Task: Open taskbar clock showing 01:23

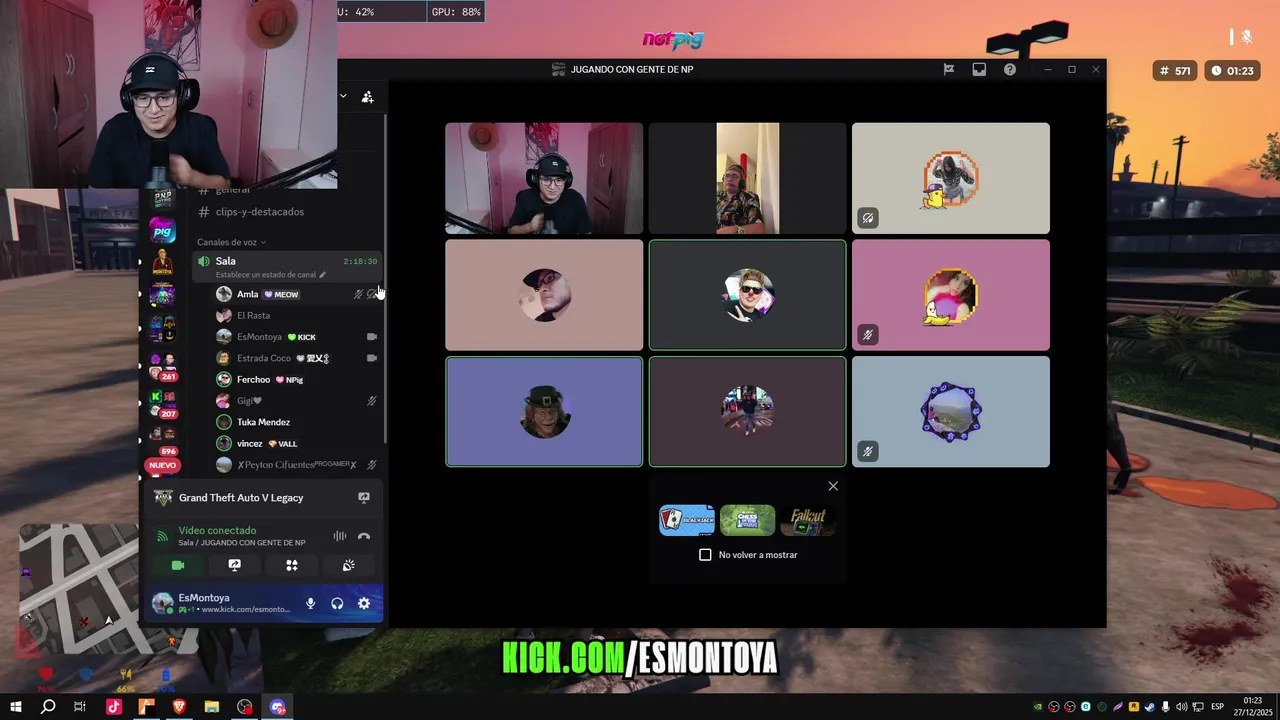Action: point(1253,707)
